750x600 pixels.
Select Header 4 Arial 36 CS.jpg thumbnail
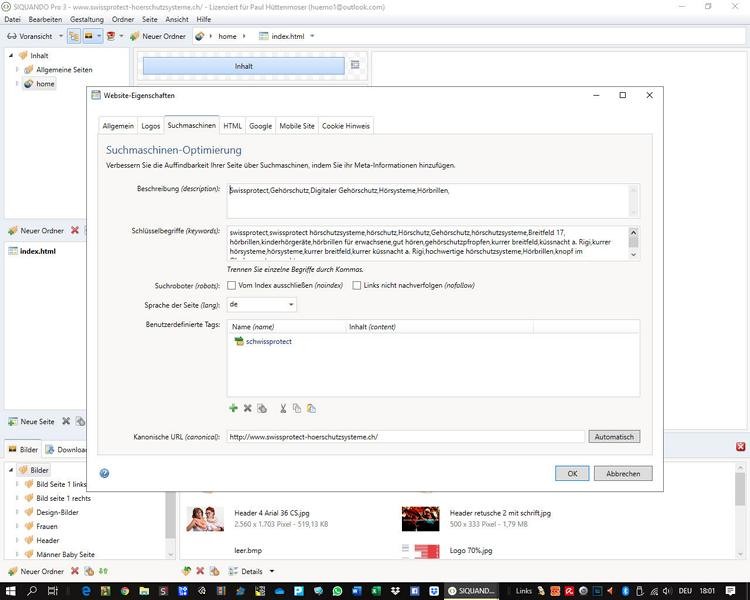click(205, 519)
